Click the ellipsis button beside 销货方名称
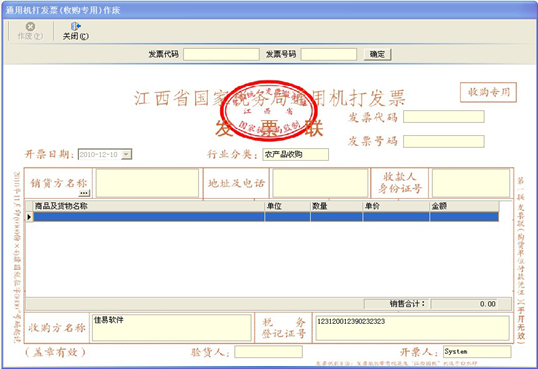Viewport: 538px width, 369px height. tap(84, 193)
